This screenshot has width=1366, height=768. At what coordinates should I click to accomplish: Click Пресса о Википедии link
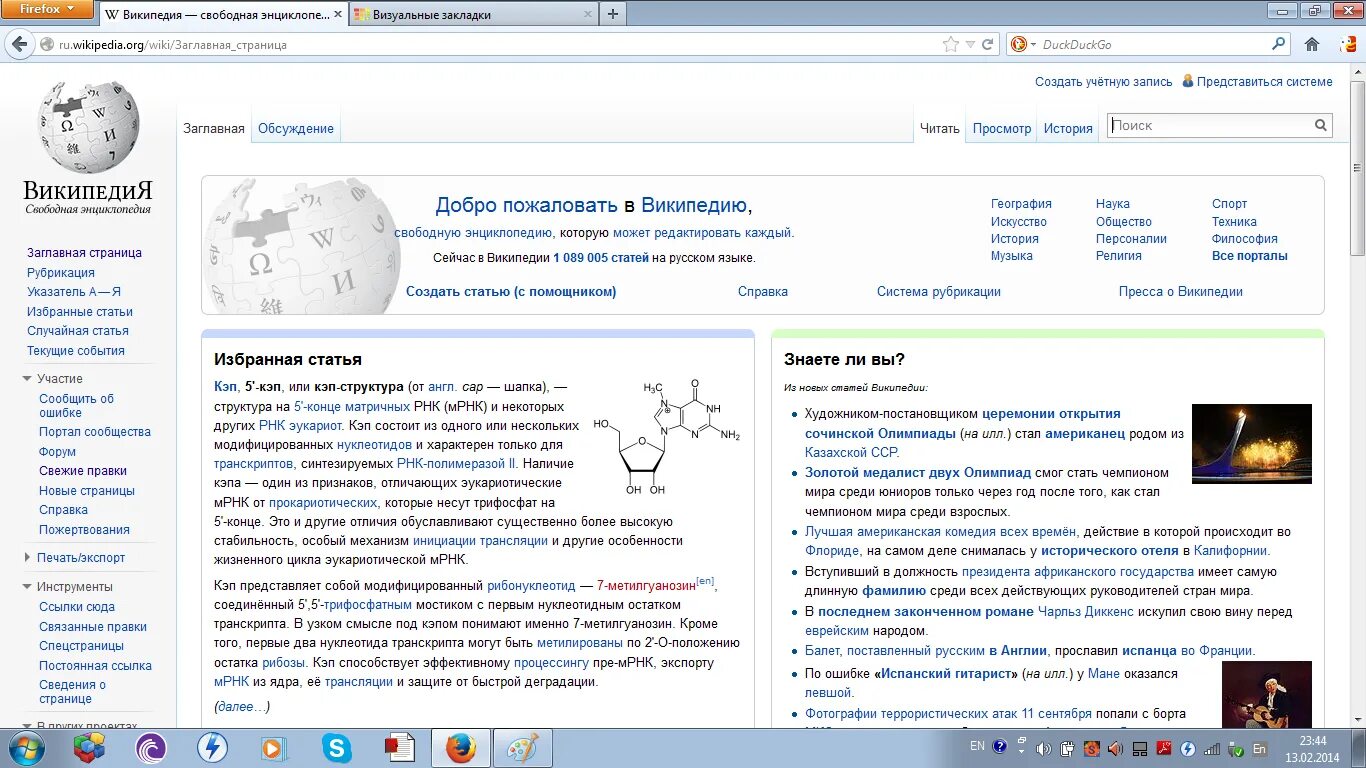pyautogui.click(x=1181, y=292)
